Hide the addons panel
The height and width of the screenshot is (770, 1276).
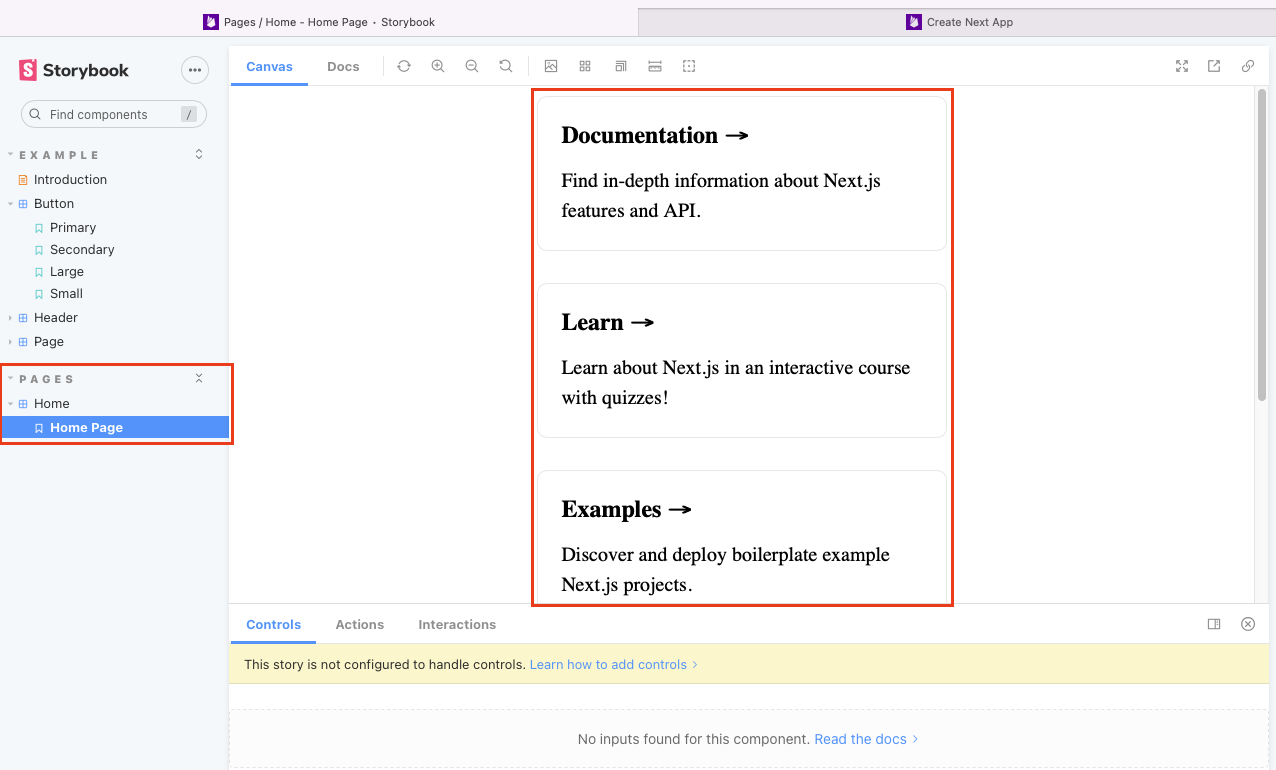click(x=1248, y=624)
